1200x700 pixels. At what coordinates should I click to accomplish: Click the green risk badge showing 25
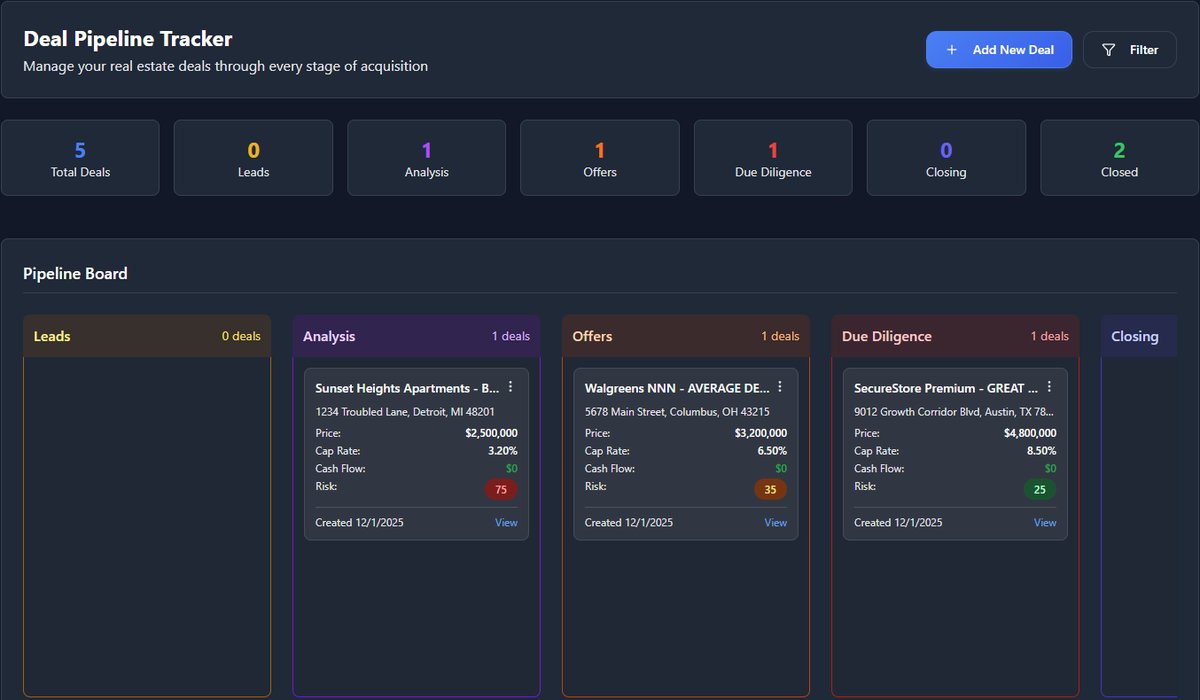(1039, 490)
